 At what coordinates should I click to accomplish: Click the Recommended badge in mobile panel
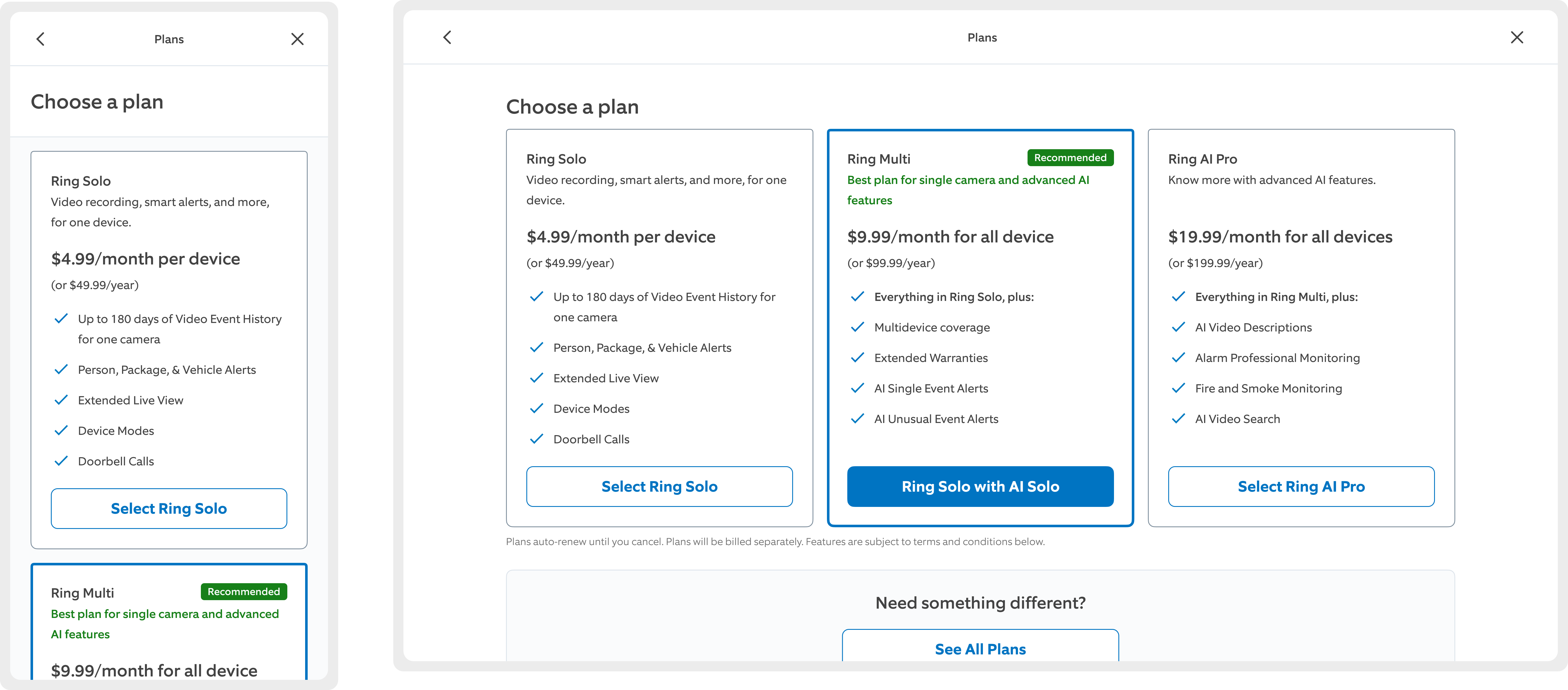point(244,592)
